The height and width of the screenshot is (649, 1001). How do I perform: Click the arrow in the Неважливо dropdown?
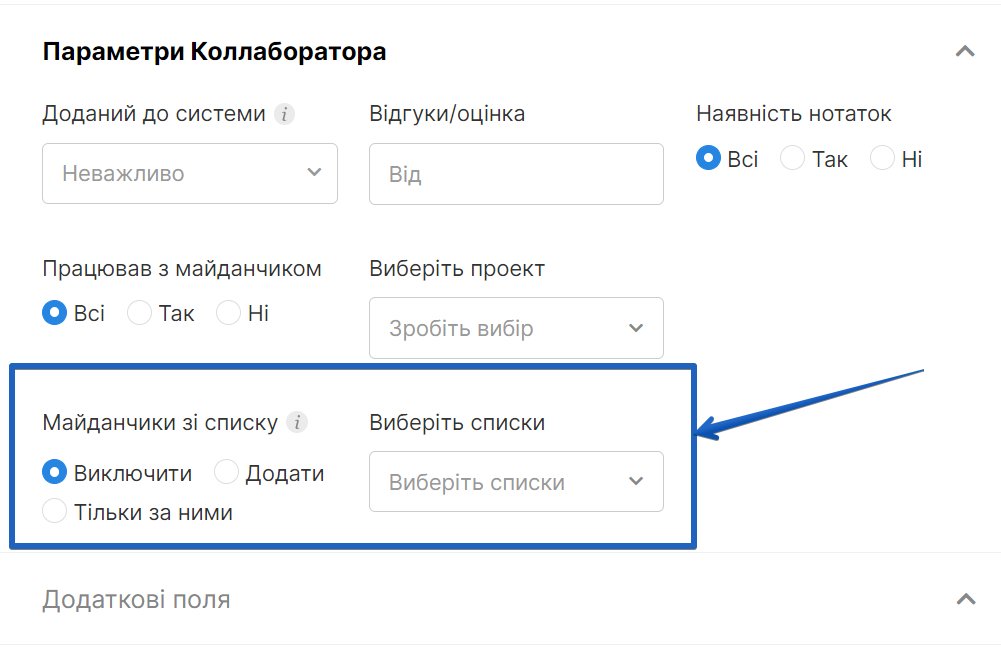coord(314,173)
